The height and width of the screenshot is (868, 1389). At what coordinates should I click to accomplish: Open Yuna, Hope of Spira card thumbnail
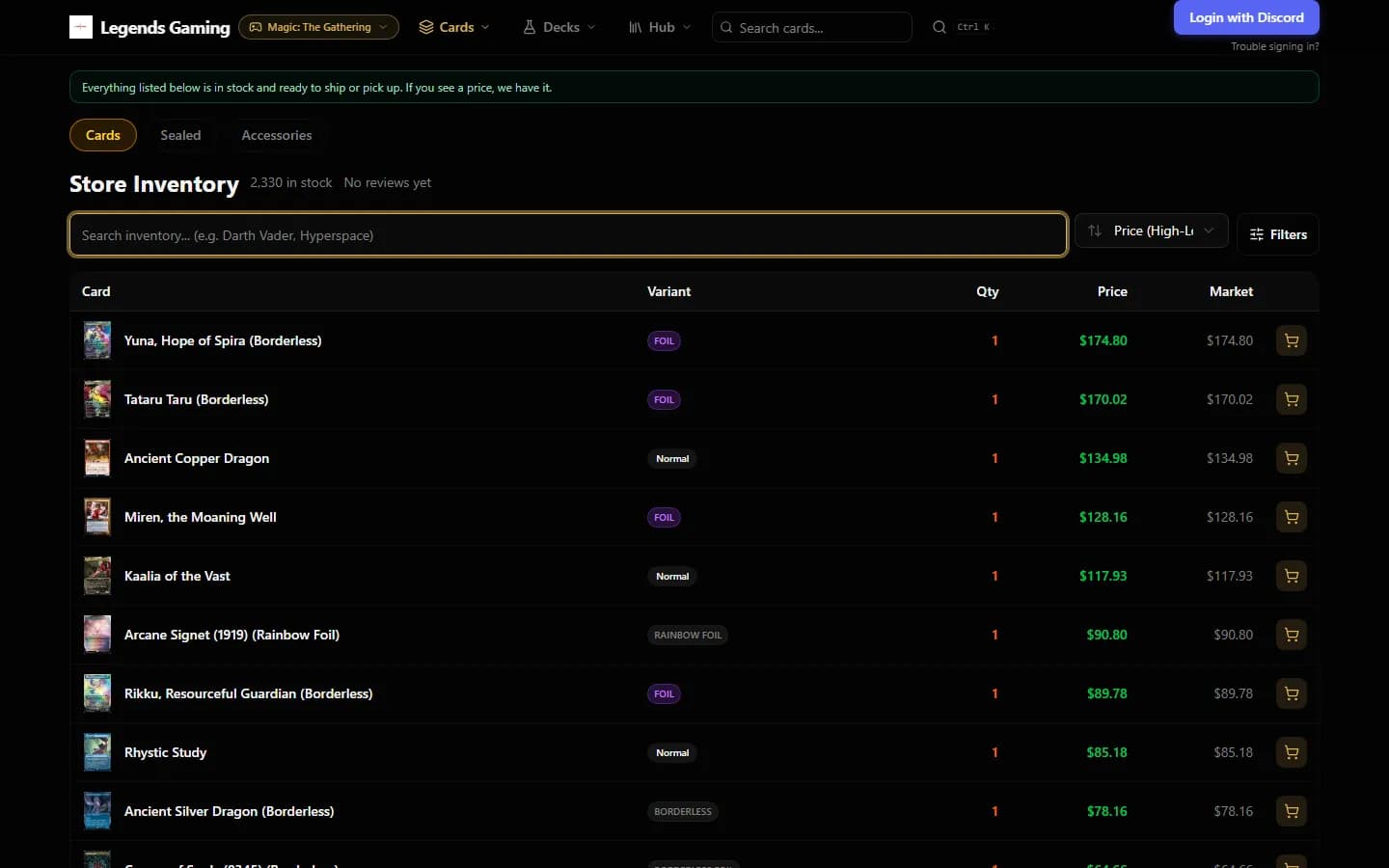click(x=97, y=340)
